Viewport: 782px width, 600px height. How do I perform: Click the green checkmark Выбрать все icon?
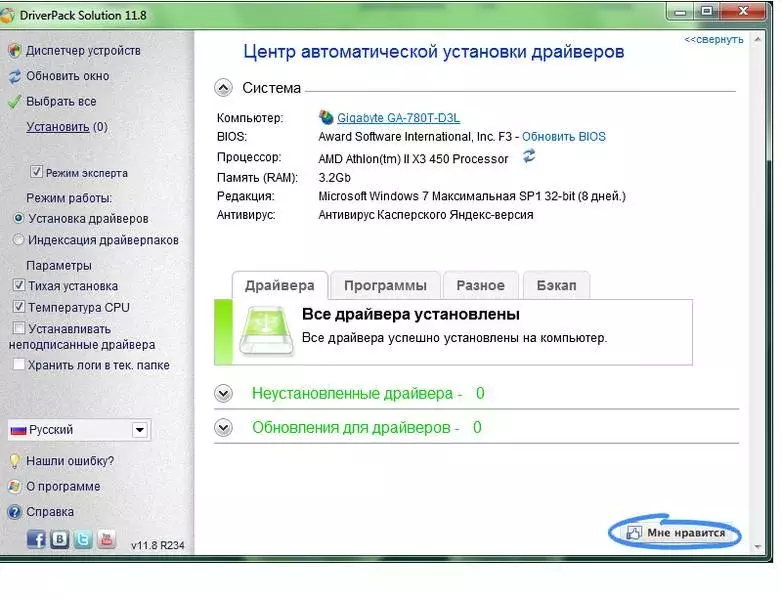coord(14,101)
